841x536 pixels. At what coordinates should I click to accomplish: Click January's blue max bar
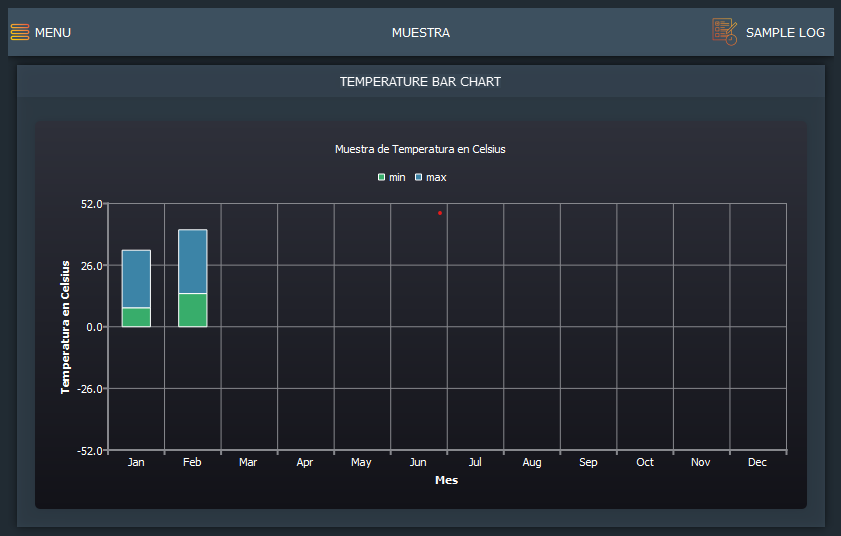136,279
